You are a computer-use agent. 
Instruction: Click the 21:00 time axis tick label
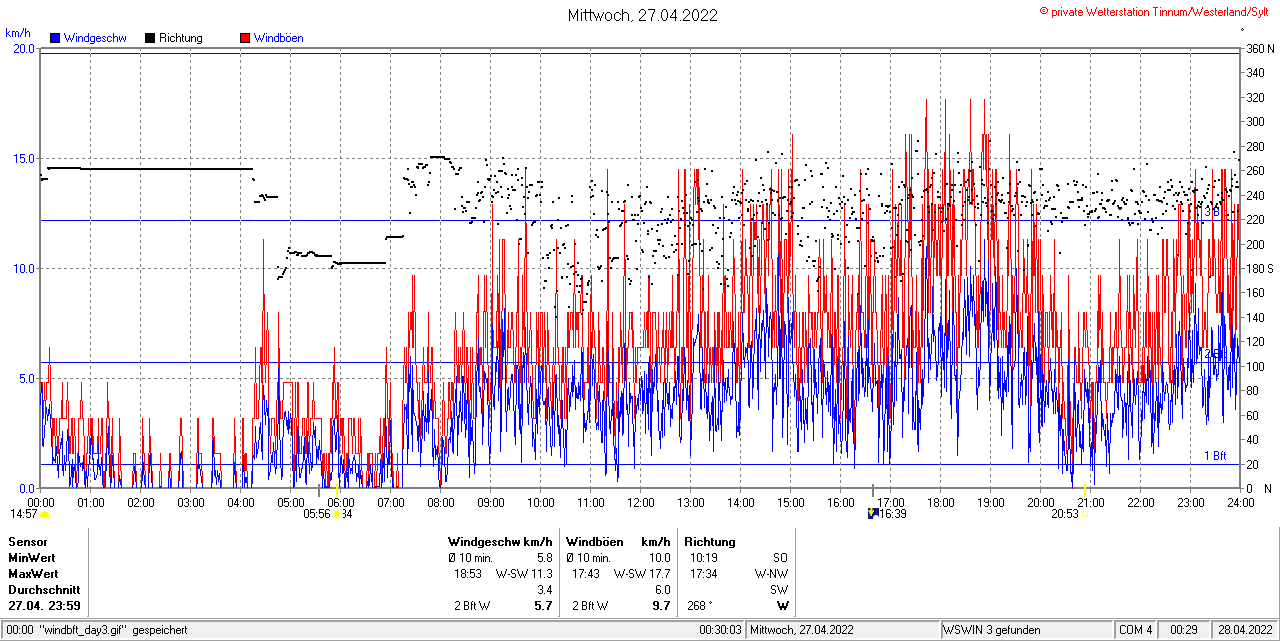[x=1091, y=502]
